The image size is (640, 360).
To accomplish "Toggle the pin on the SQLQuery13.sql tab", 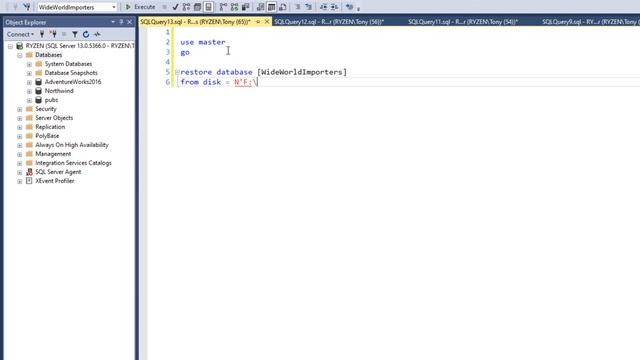I will [258, 22].
